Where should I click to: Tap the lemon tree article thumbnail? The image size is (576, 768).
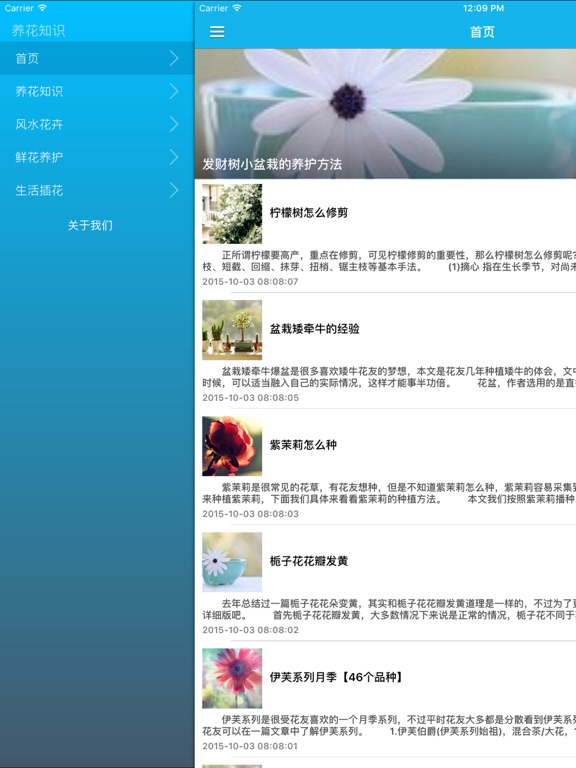point(232,214)
